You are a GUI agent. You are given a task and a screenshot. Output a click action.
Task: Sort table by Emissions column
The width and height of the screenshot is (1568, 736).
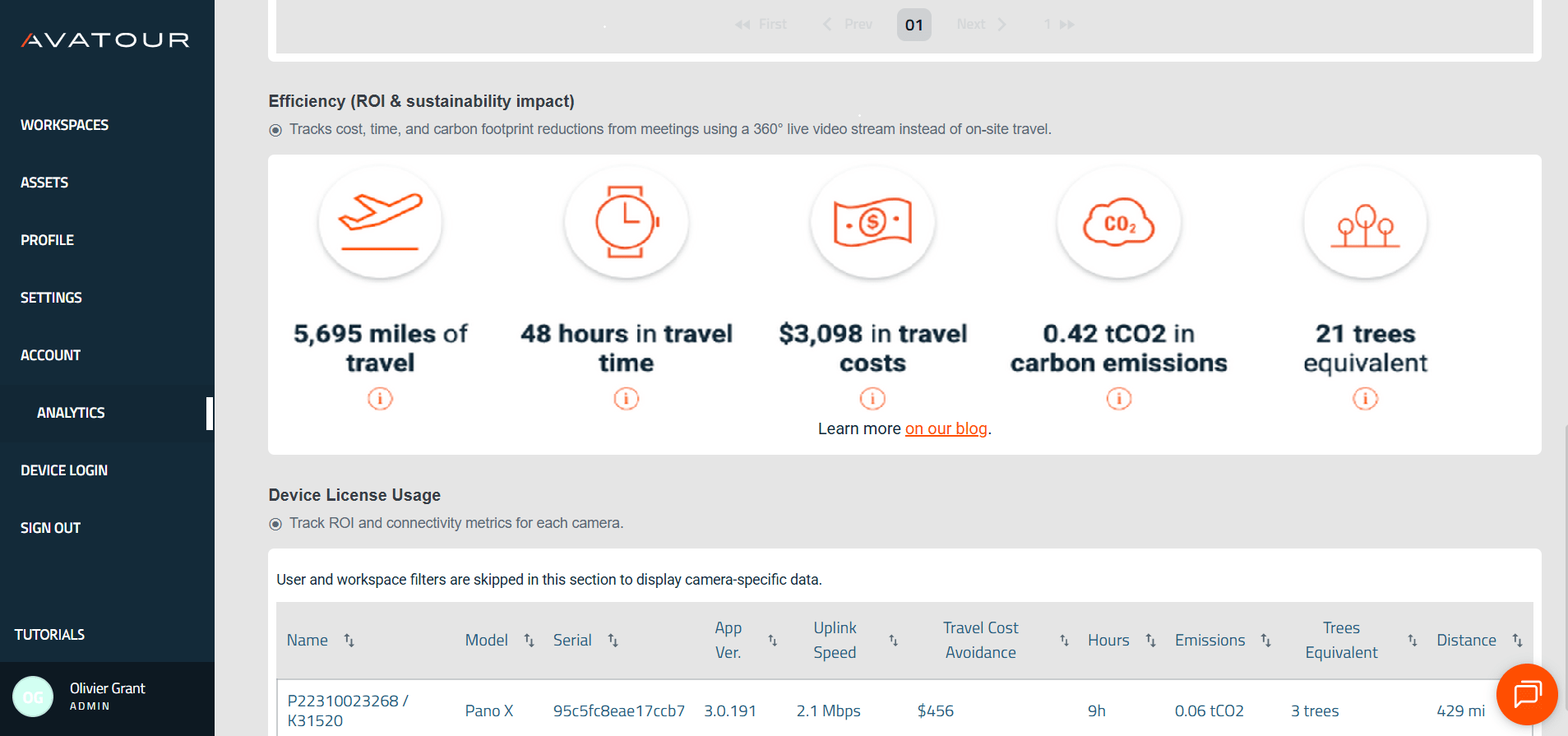click(x=1265, y=640)
